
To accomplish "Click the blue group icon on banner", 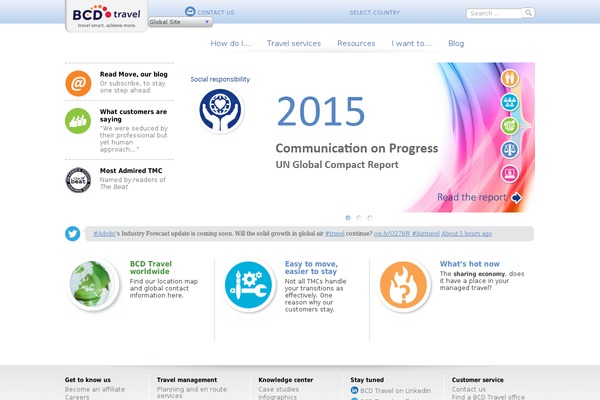I will (510, 102).
